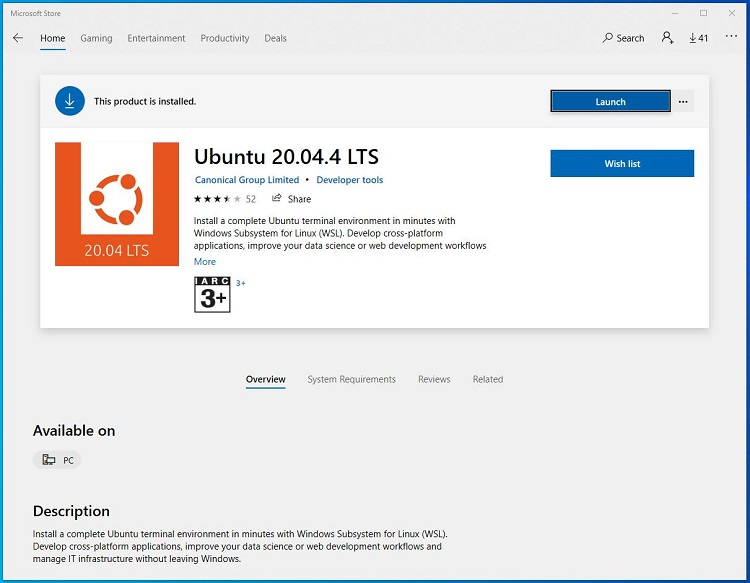Open the user account icon
The image size is (750, 583).
[667, 38]
